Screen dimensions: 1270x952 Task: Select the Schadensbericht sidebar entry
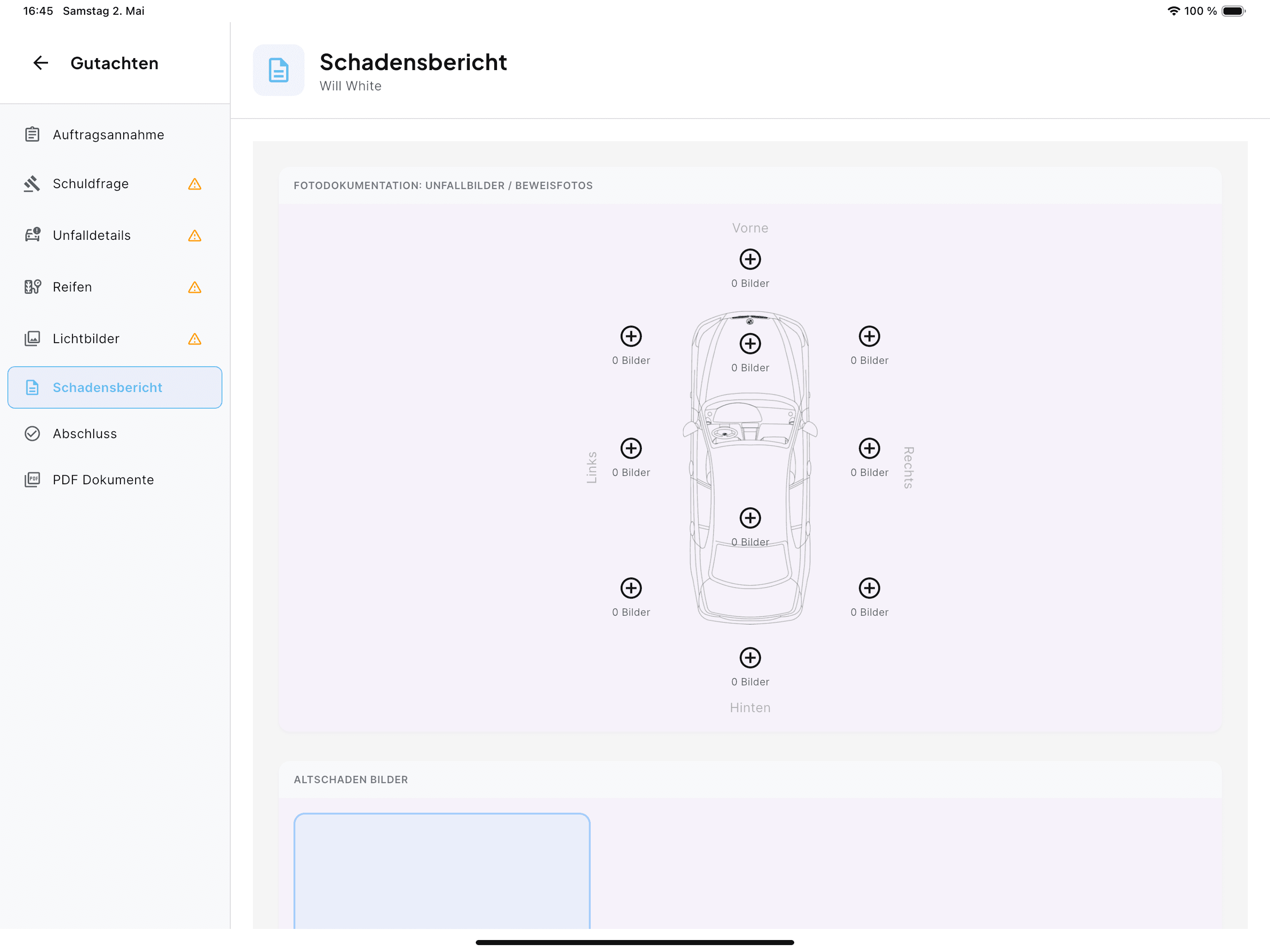point(115,387)
